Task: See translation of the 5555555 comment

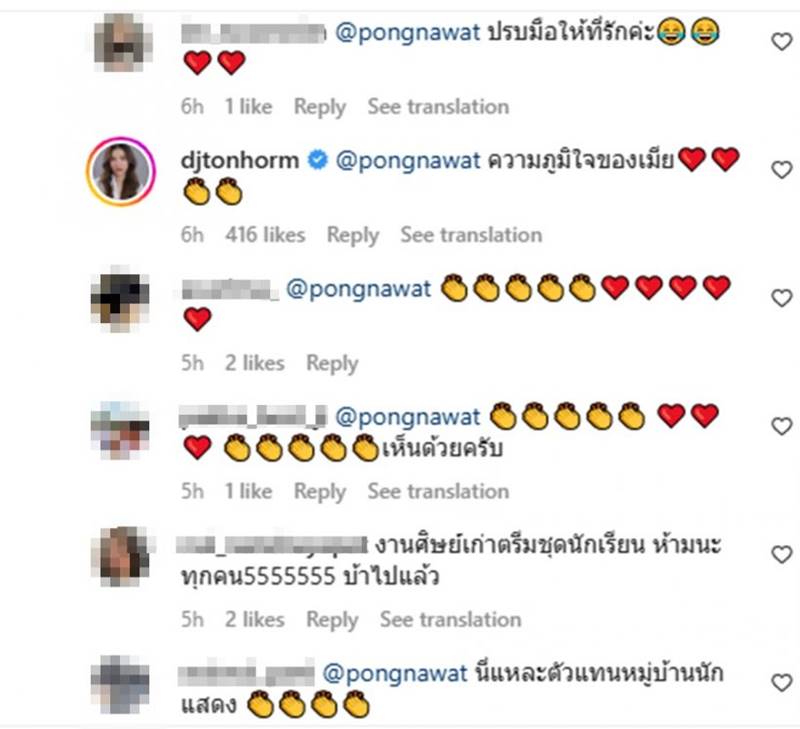Action: (x=451, y=619)
